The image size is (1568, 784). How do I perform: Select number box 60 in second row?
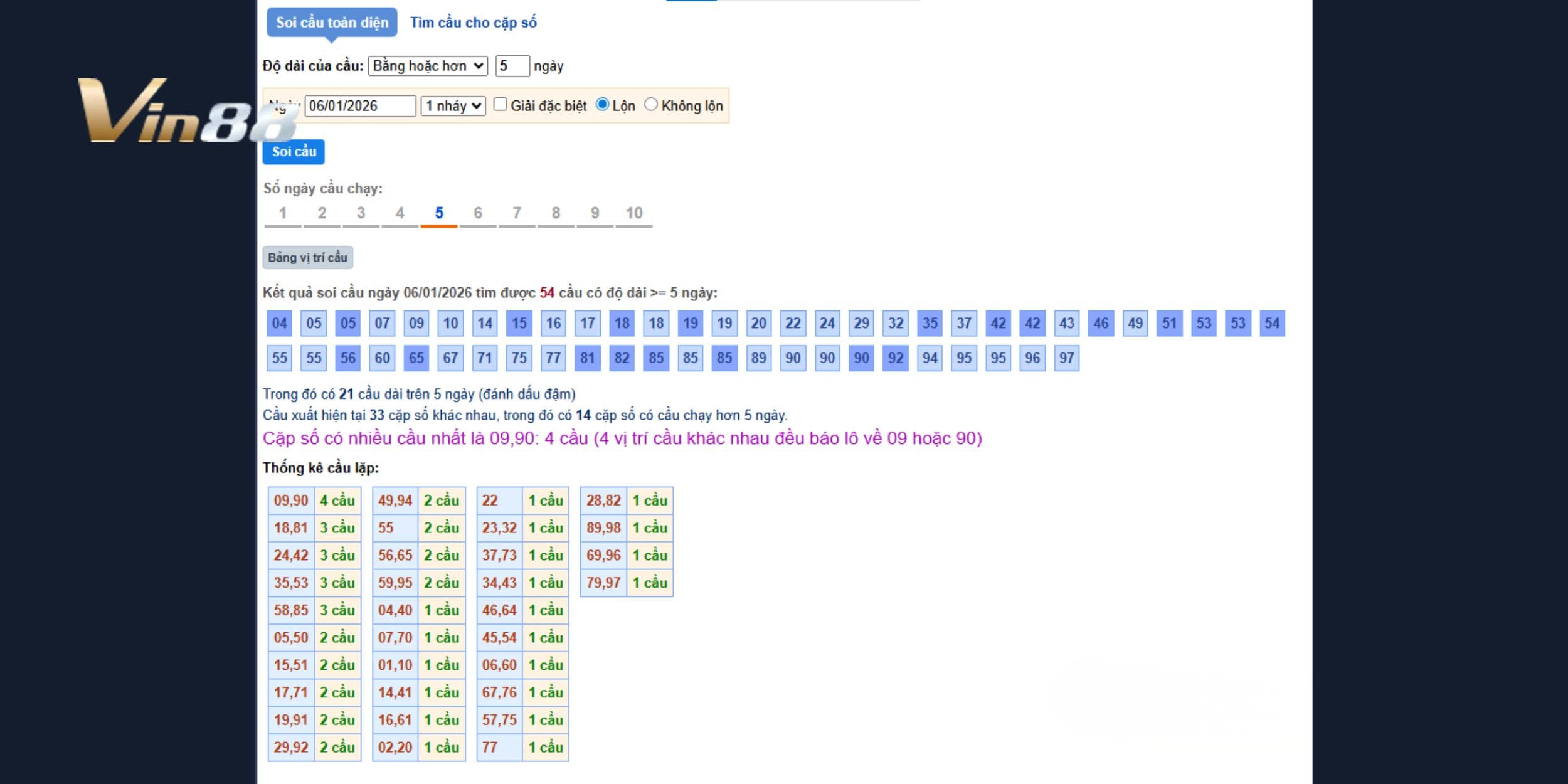pyautogui.click(x=382, y=358)
